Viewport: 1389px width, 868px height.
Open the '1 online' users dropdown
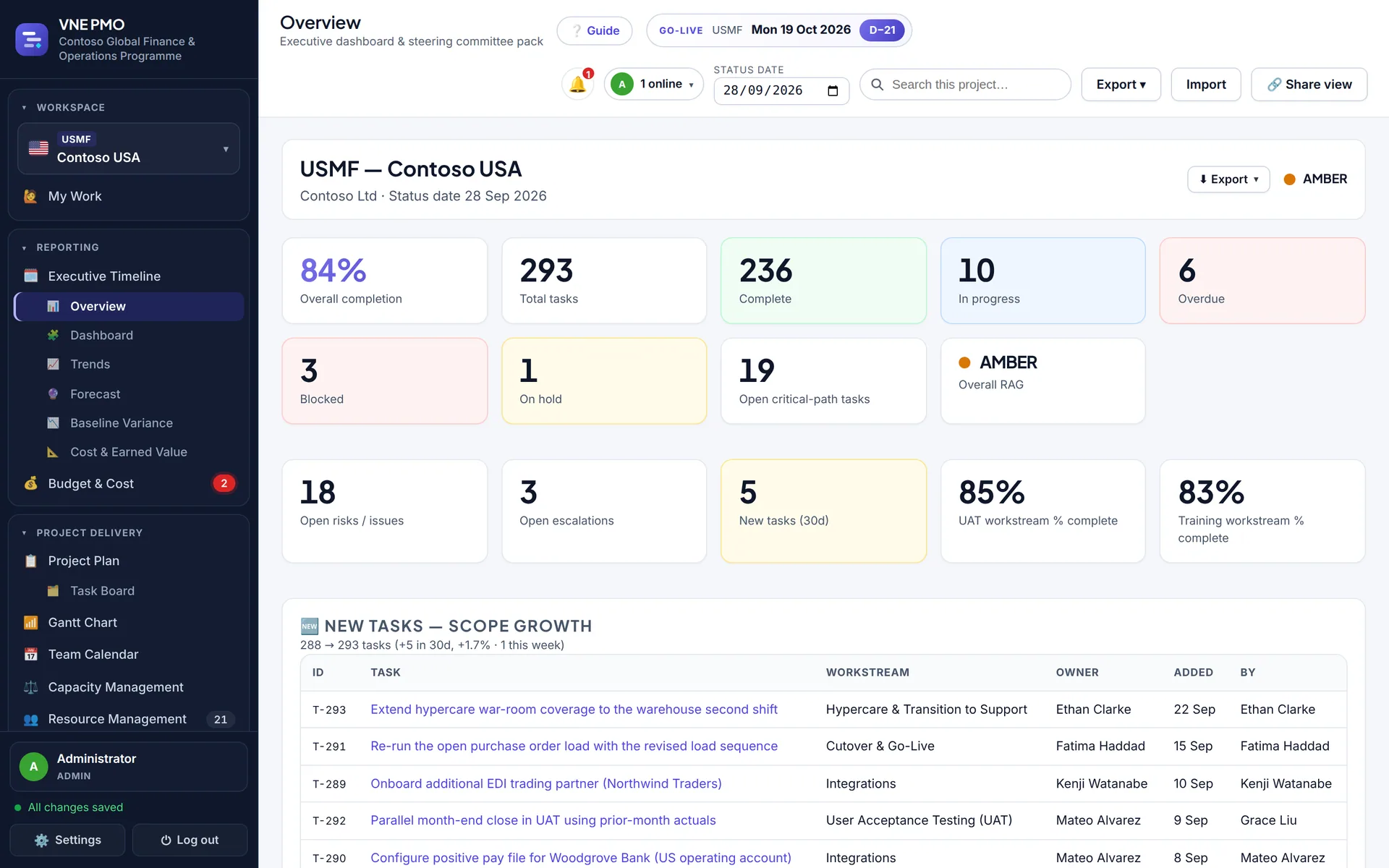pyautogui.click(x=654, y=85)
